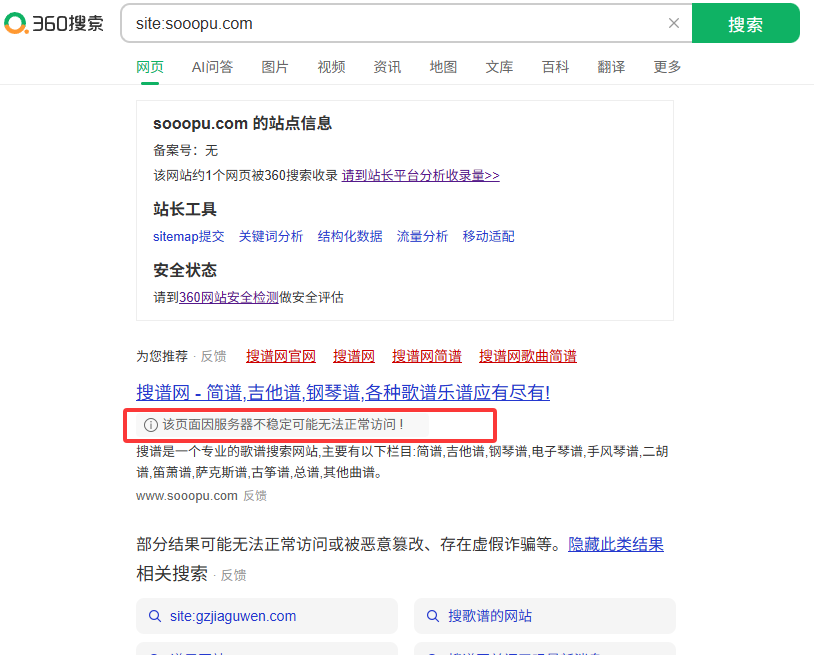Screen dimensions: 814x655
Task: Click the sooopu.com 的站点信息 heading
Action: click(x=242, y=124)
